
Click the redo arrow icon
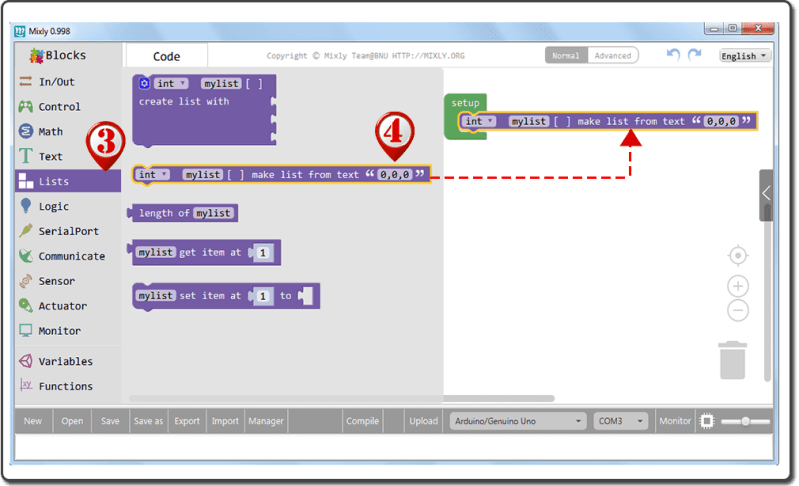(695, 55)
